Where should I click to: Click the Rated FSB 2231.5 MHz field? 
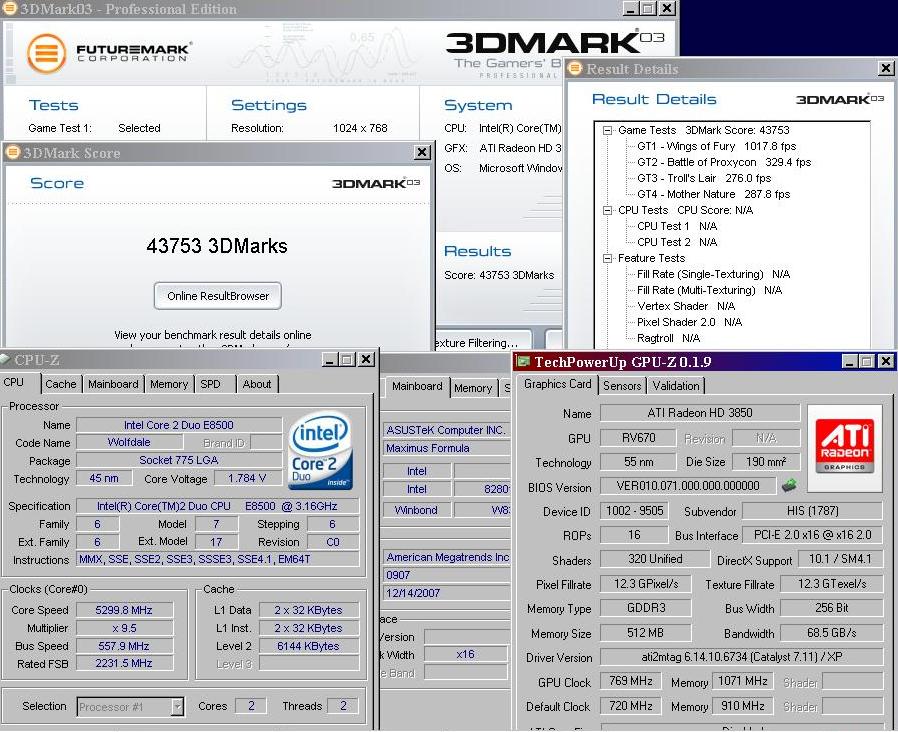tap(124, 663)
